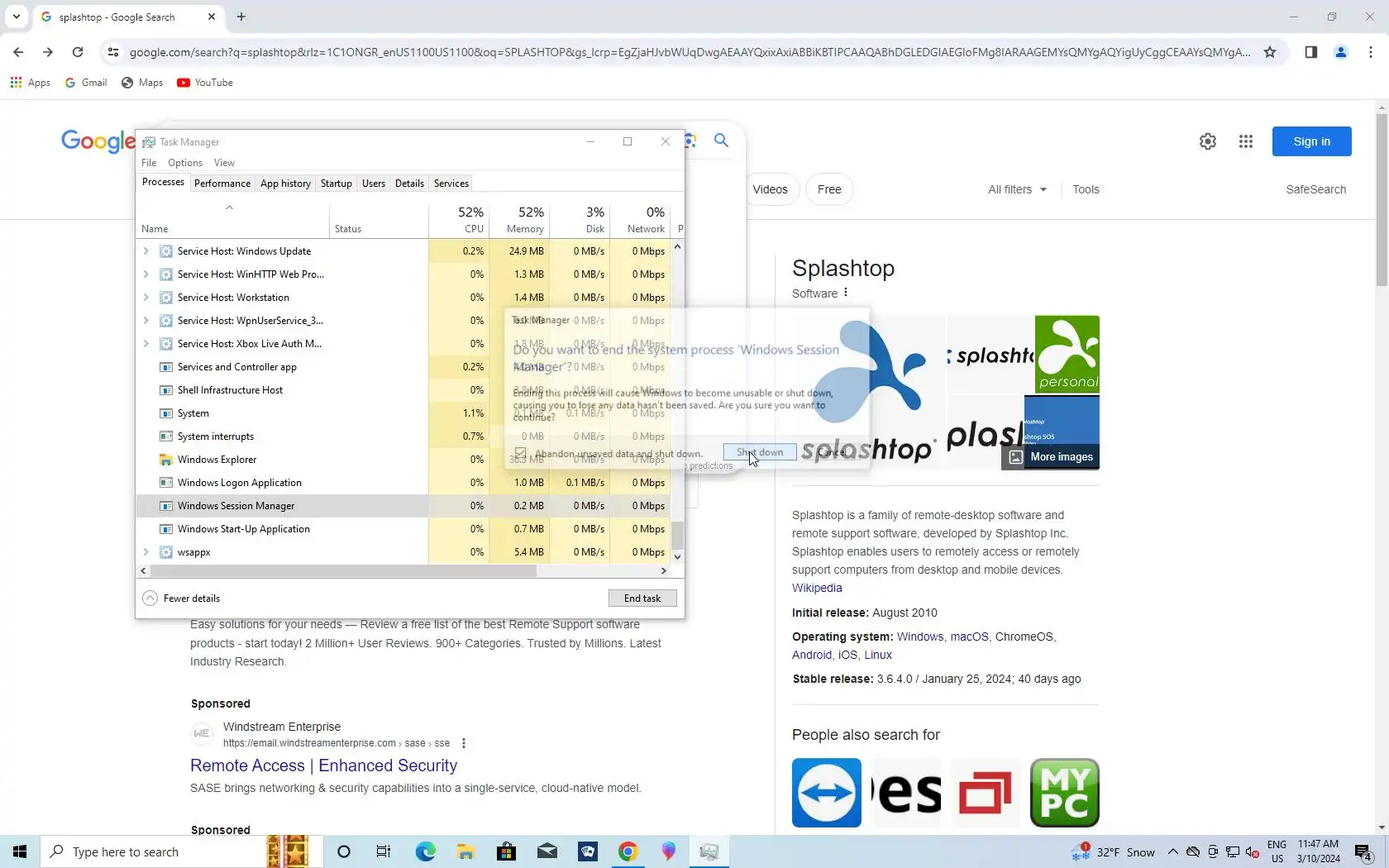Click the Task Manager horizontal scrollbar thumb
This screenshot has height=868, width=1389.
tap(343, 570)
